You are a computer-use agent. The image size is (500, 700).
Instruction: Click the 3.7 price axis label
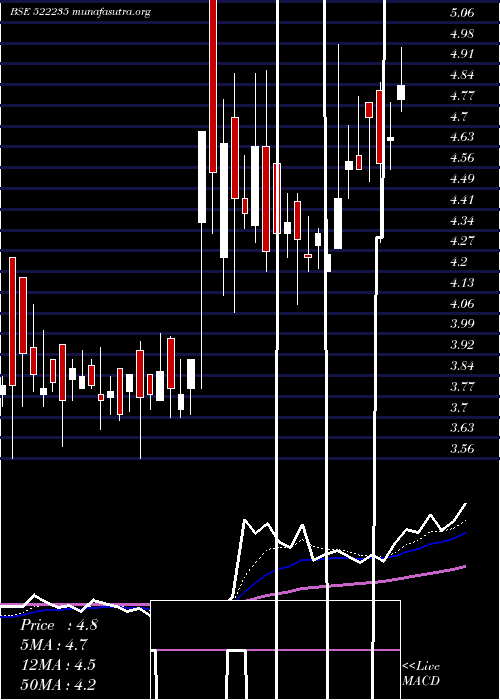pos(458,407)
